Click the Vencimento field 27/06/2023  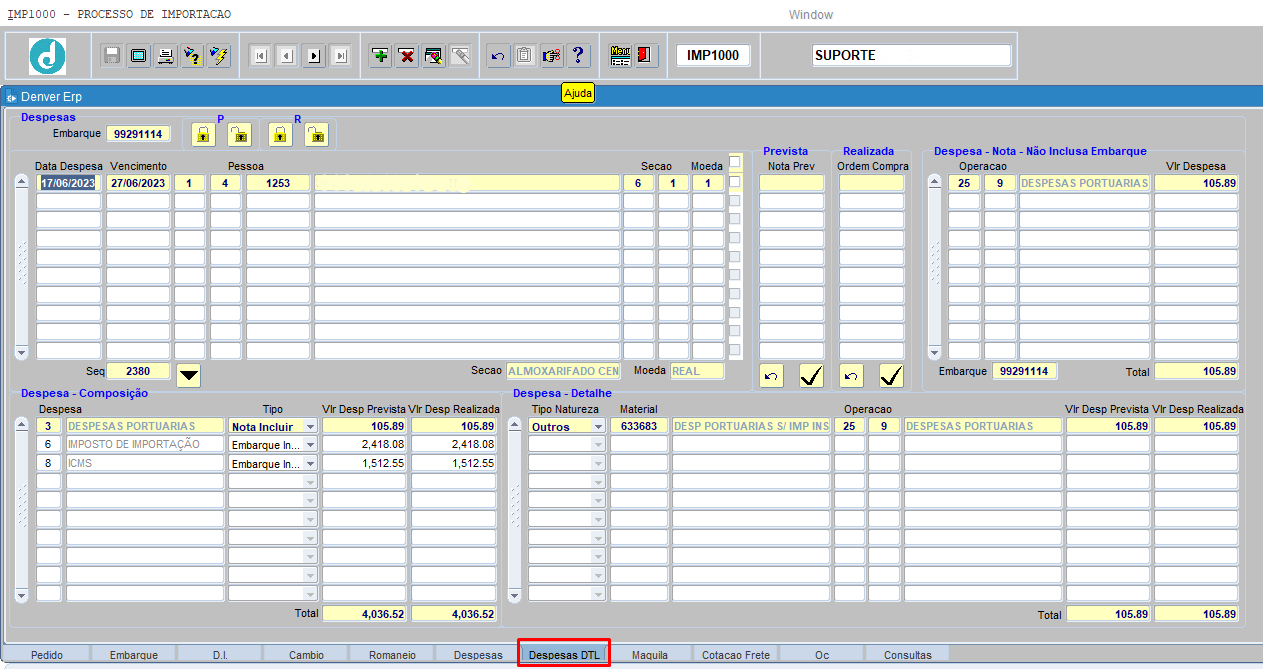(138, 183)
